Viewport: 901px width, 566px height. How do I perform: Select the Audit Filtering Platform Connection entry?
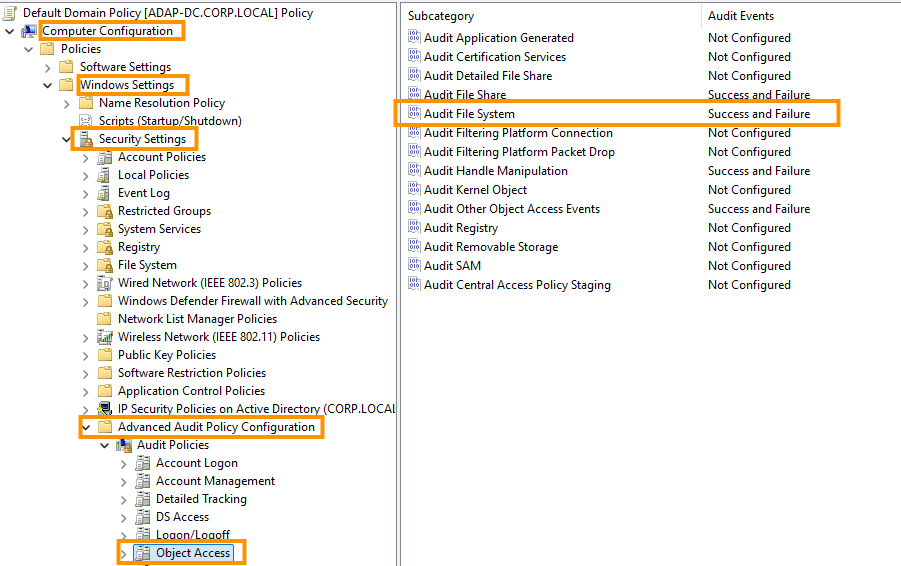click(x=518, y=133)
